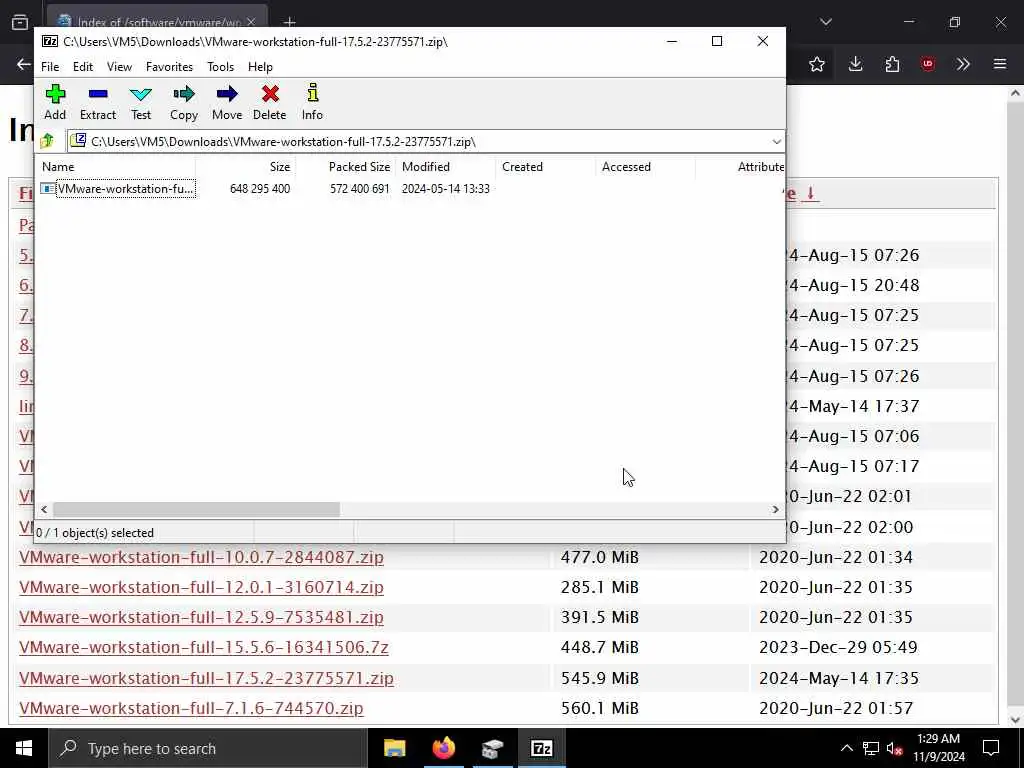
Task: Click the 648 295 400 size value
Action: (x=260, y=189)
